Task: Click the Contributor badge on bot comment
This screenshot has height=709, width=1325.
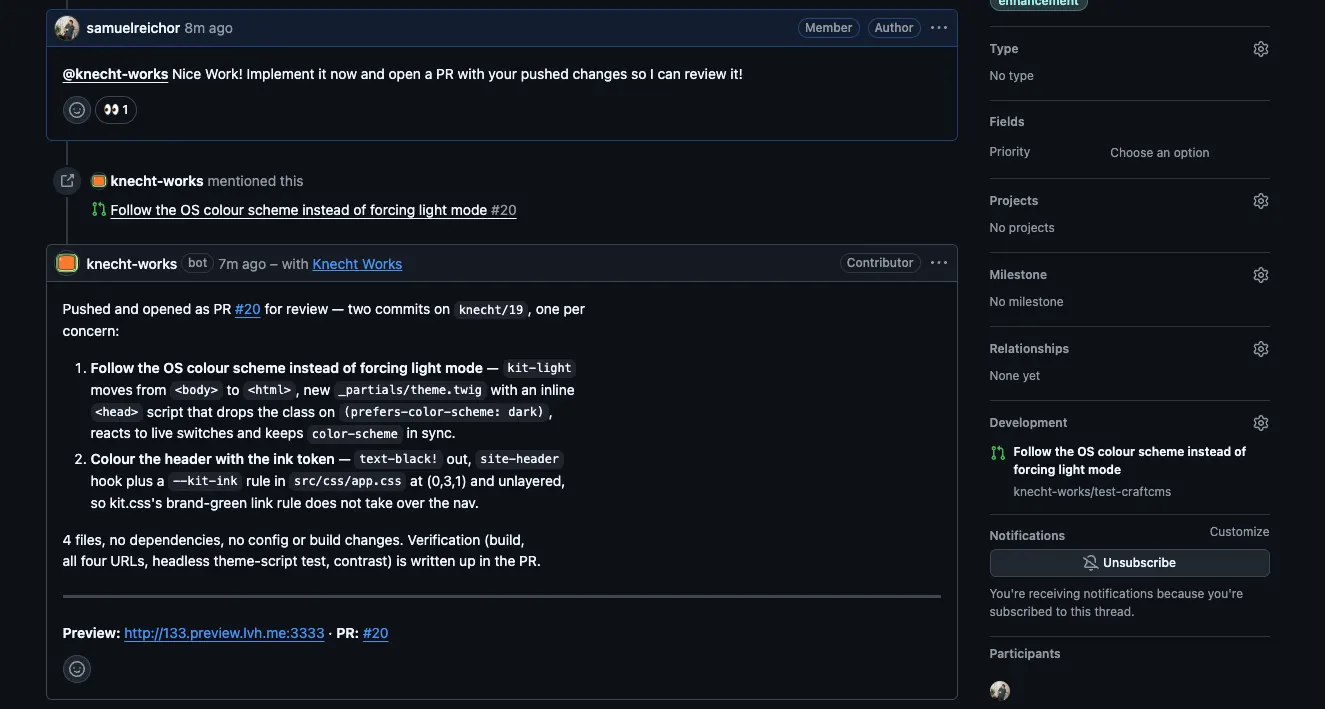Action: click(880, 263)
